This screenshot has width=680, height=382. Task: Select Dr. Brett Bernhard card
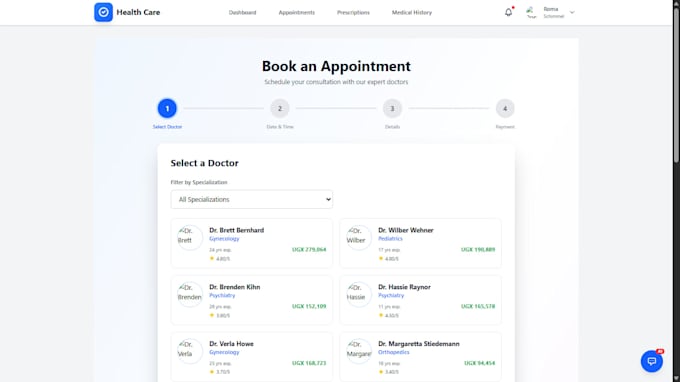pos(252,243)
